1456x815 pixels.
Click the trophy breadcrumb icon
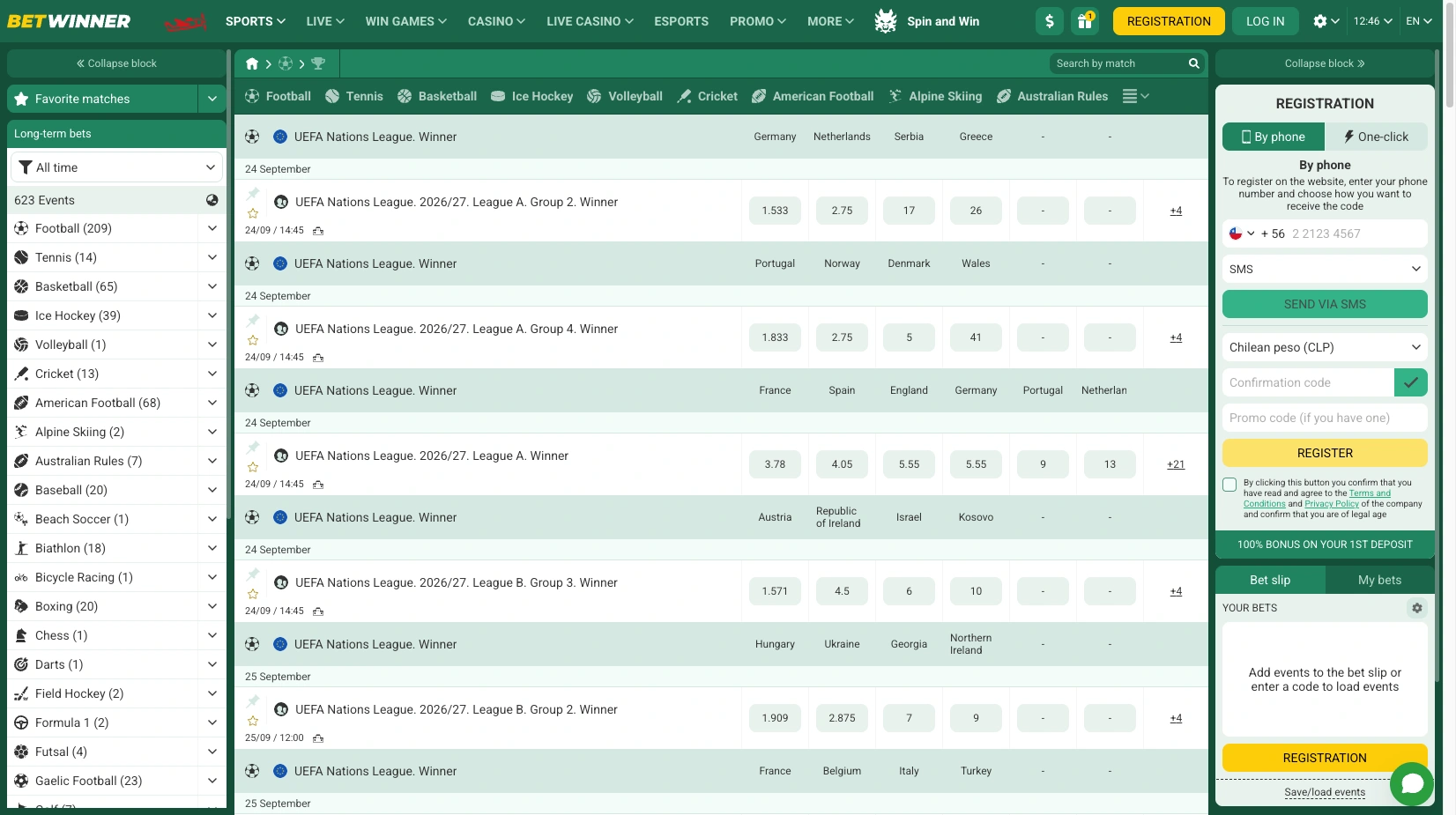(318, 63)
